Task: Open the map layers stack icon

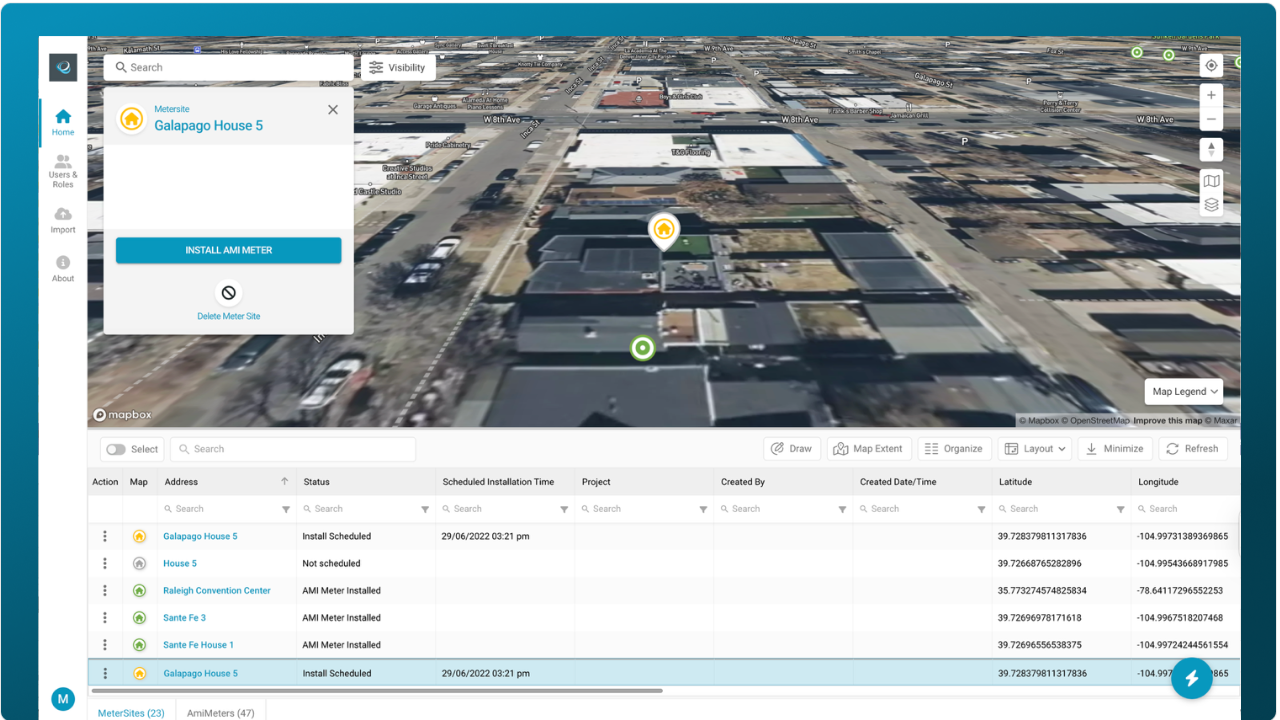Action: pos(1211,205)
